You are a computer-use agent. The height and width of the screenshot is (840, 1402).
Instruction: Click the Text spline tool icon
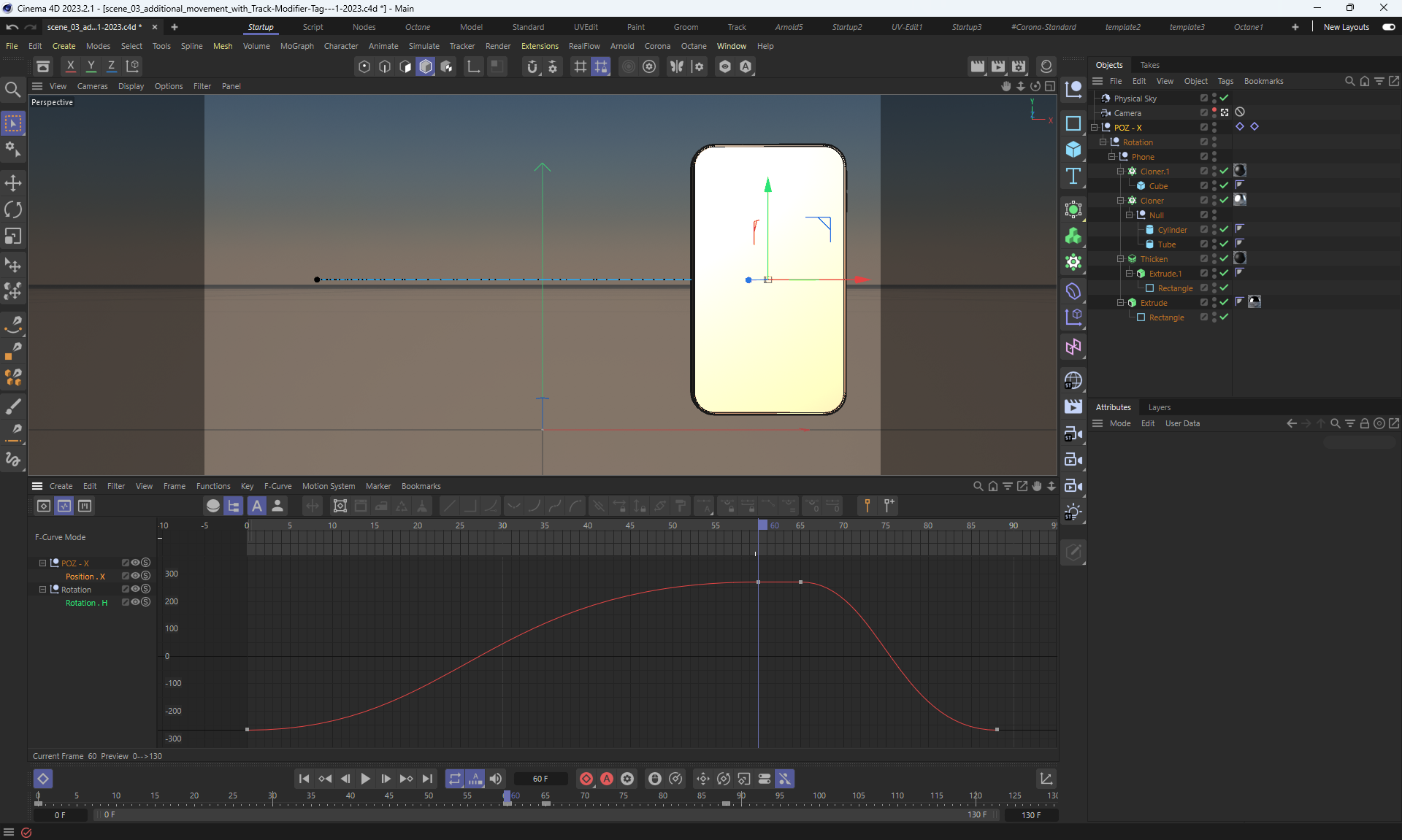point(1073,176)
